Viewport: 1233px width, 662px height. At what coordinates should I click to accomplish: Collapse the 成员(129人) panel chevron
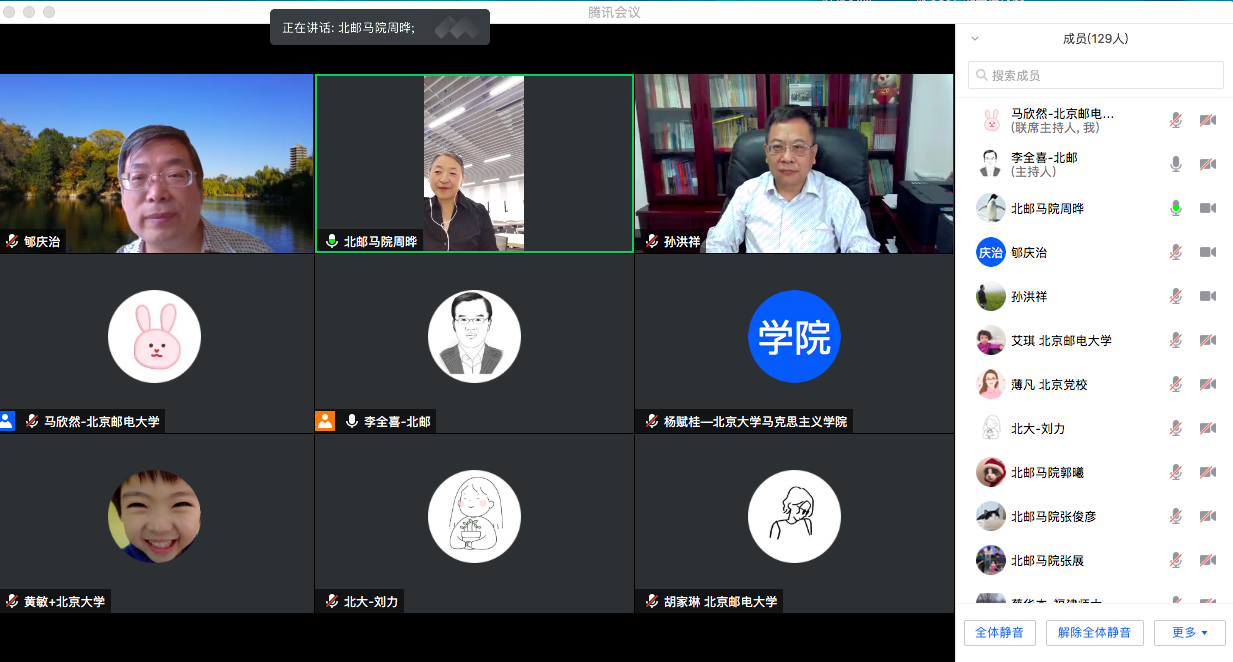(x=975, y=39)
